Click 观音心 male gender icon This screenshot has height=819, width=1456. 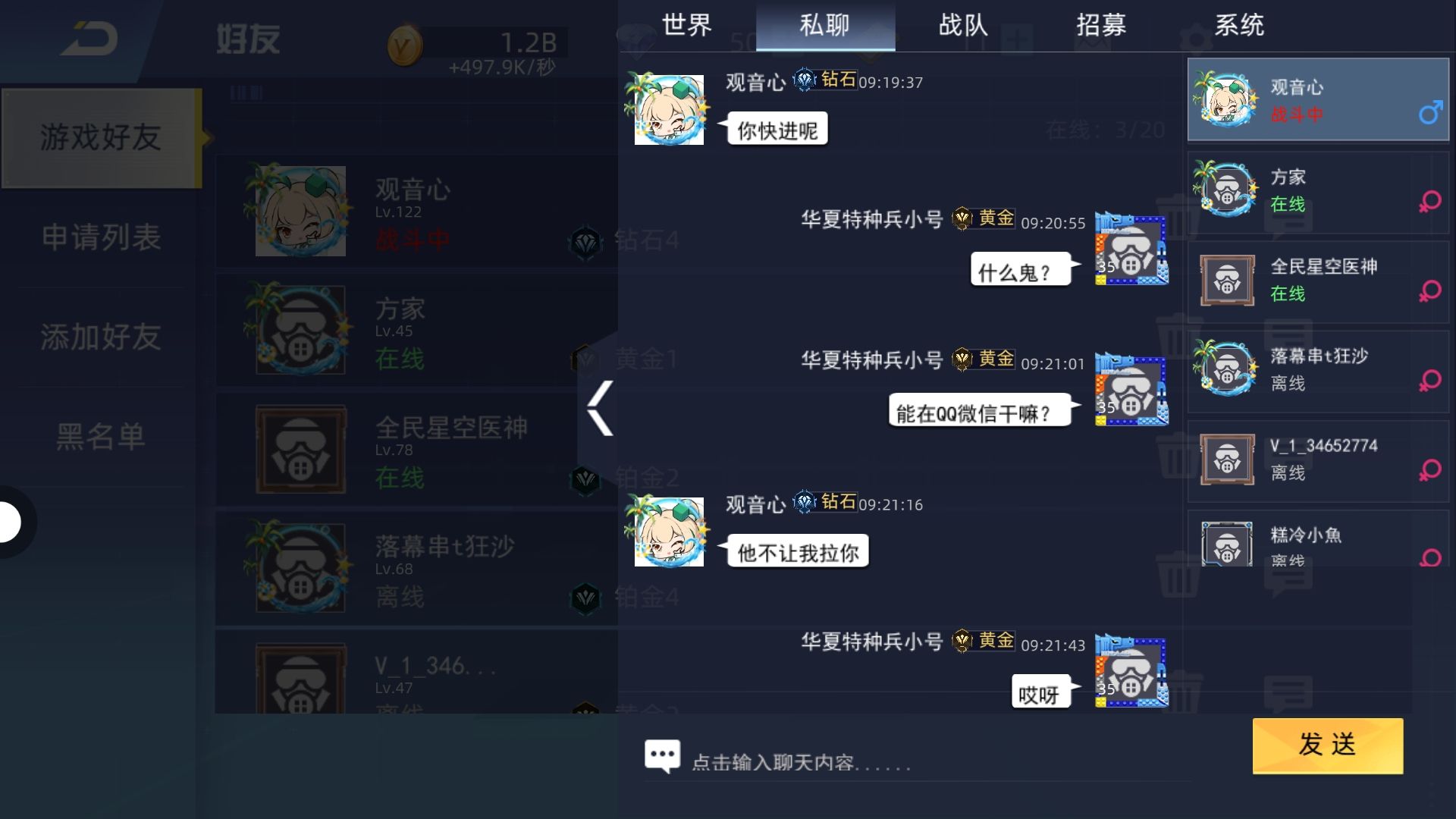point(1430,113)
